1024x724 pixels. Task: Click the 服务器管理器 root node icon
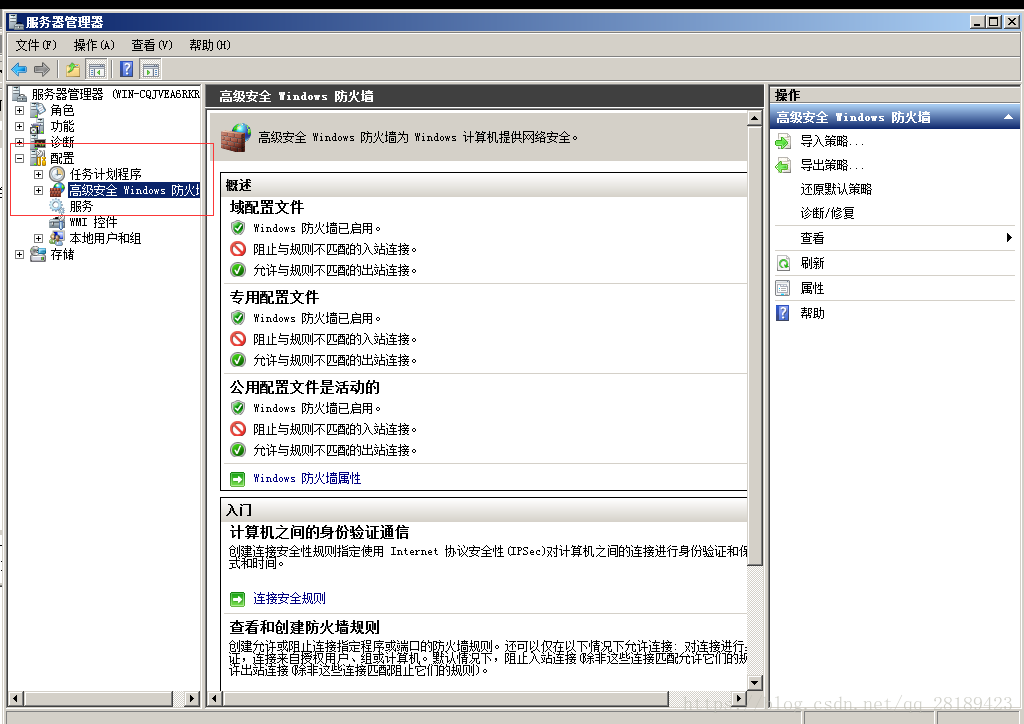click(x=20, y=94)
